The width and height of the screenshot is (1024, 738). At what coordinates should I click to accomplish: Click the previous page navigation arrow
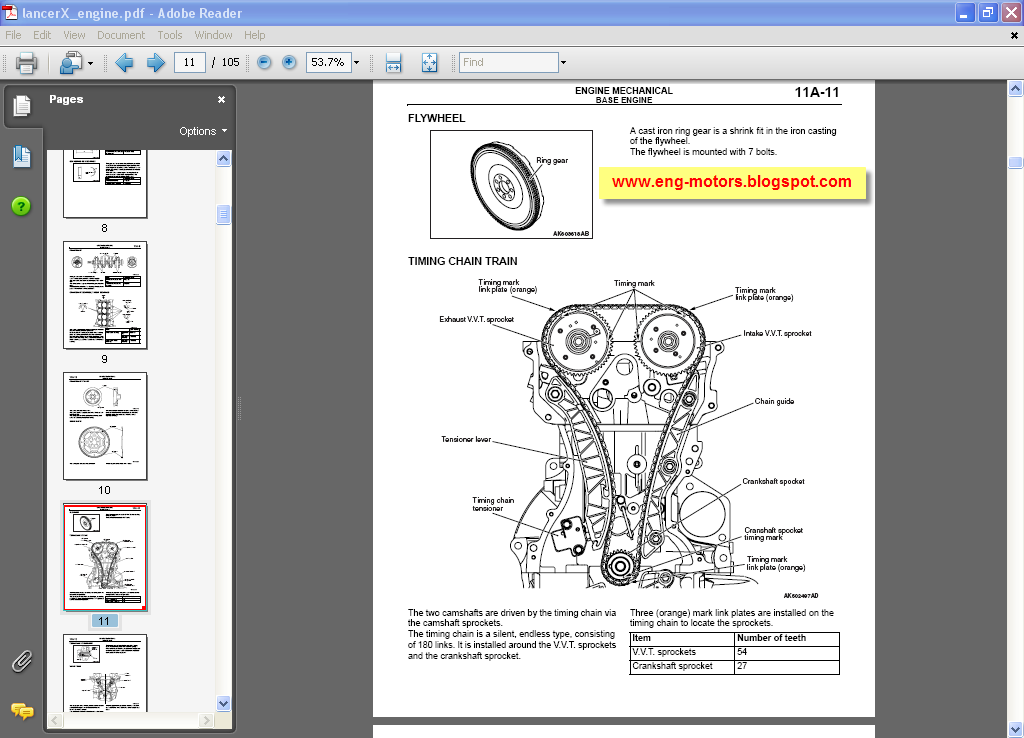[x=123, y=62]
